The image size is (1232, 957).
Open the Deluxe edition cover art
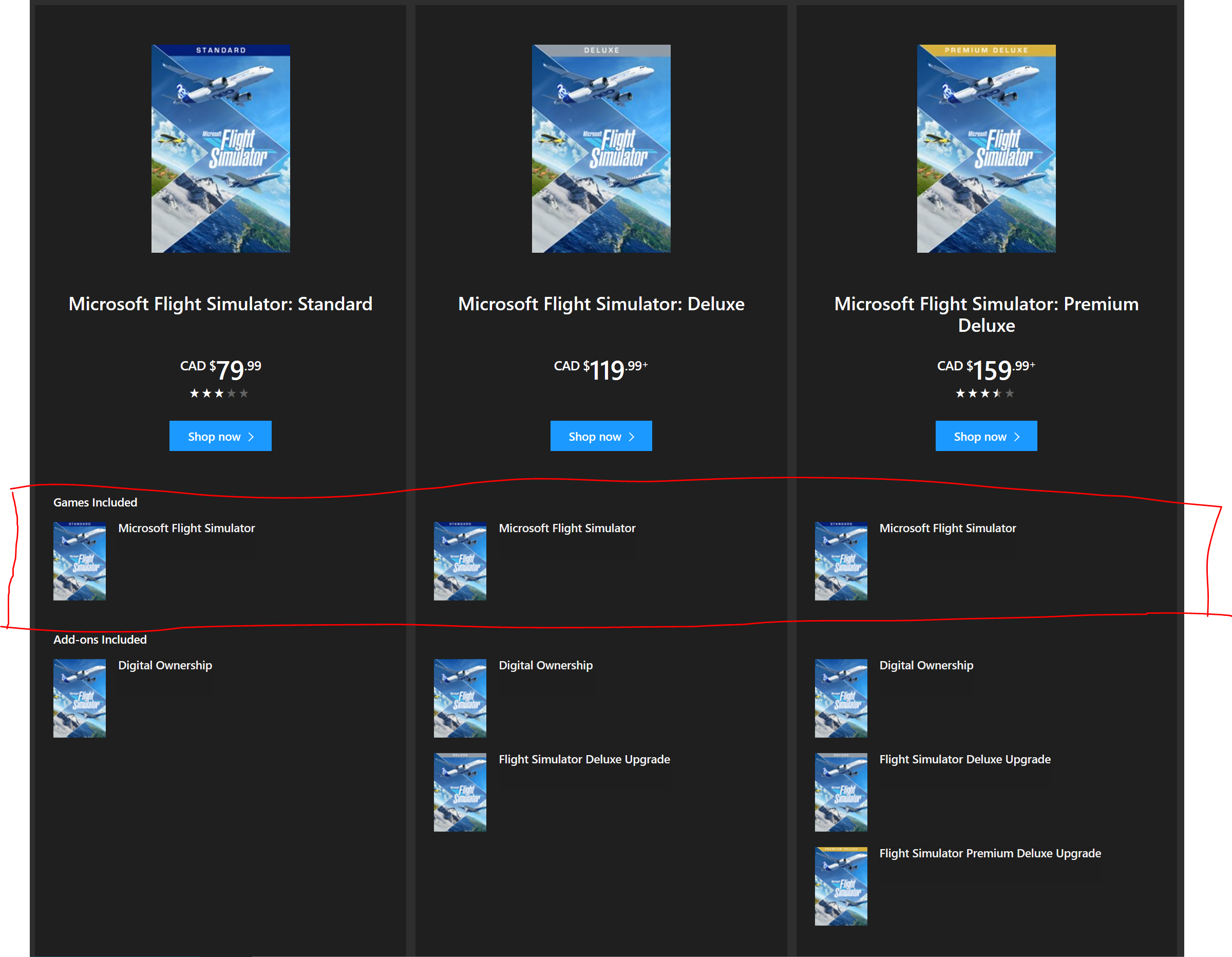pos(601,148)
